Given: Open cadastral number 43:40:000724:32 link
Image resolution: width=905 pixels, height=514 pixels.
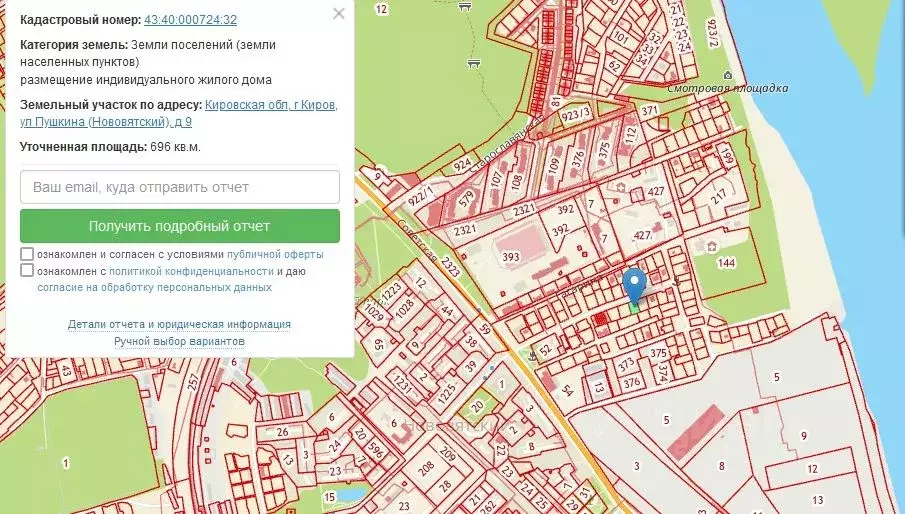Looking at the screenshot, I should (190, 20).
